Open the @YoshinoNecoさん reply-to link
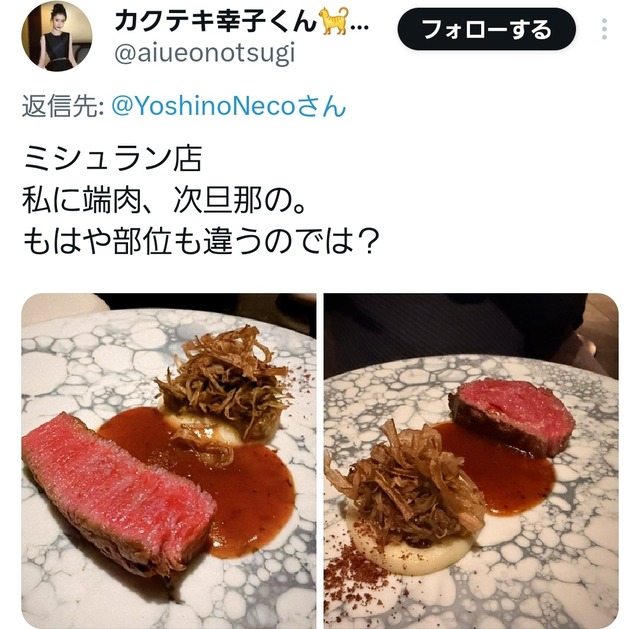Image resolution: width=640 pixels, height=629 pixels. click(229, 106)
